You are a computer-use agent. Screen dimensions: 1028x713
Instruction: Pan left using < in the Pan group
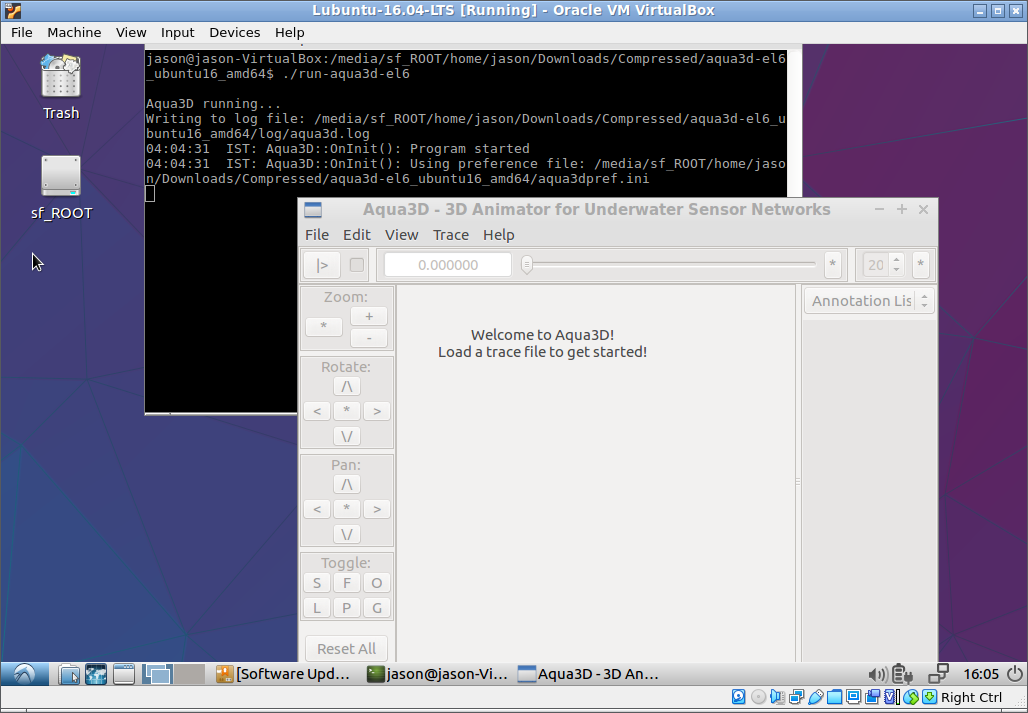coord(317,509)
